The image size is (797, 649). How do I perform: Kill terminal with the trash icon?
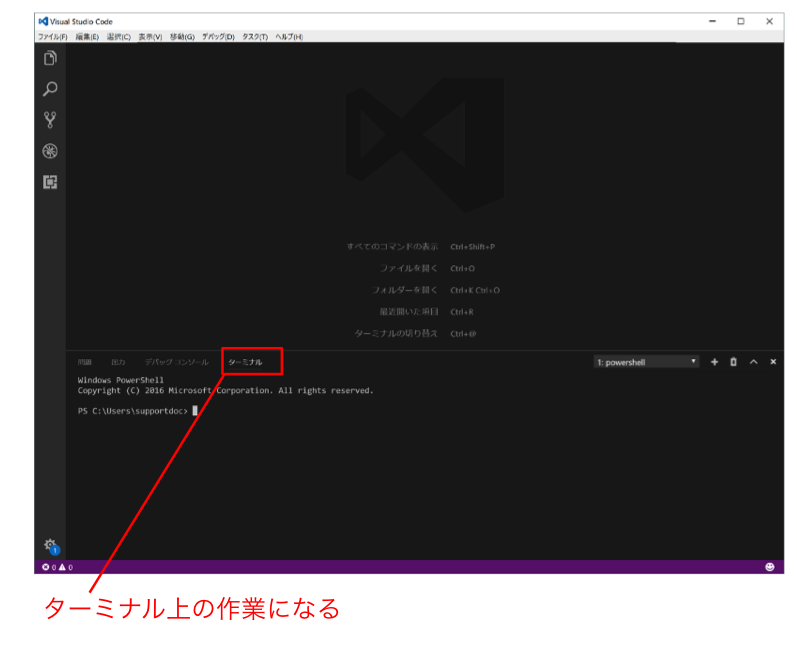click(733, 362)
